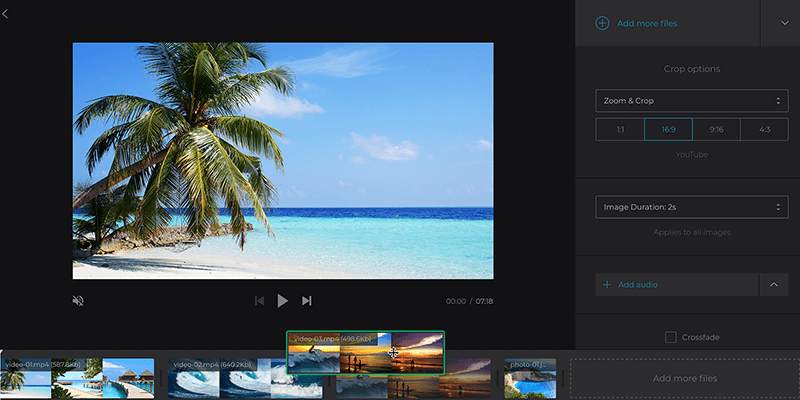The width and height of the screenshot is (800, 400).
Task: Click the 00:00 current time text
Action: click(456, 301)
